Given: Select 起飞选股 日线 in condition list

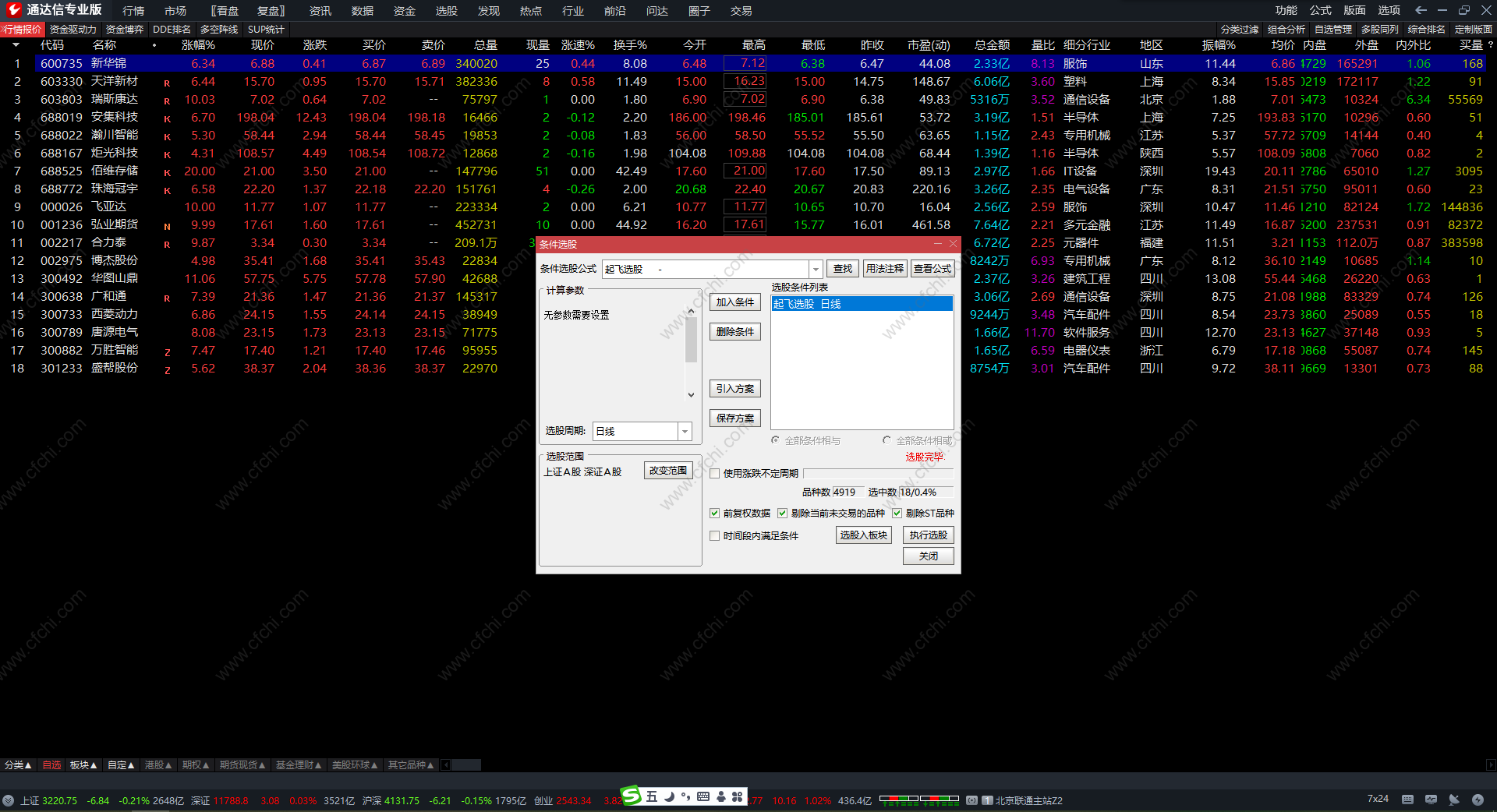Looking at the screenshot, I should 862,304.
